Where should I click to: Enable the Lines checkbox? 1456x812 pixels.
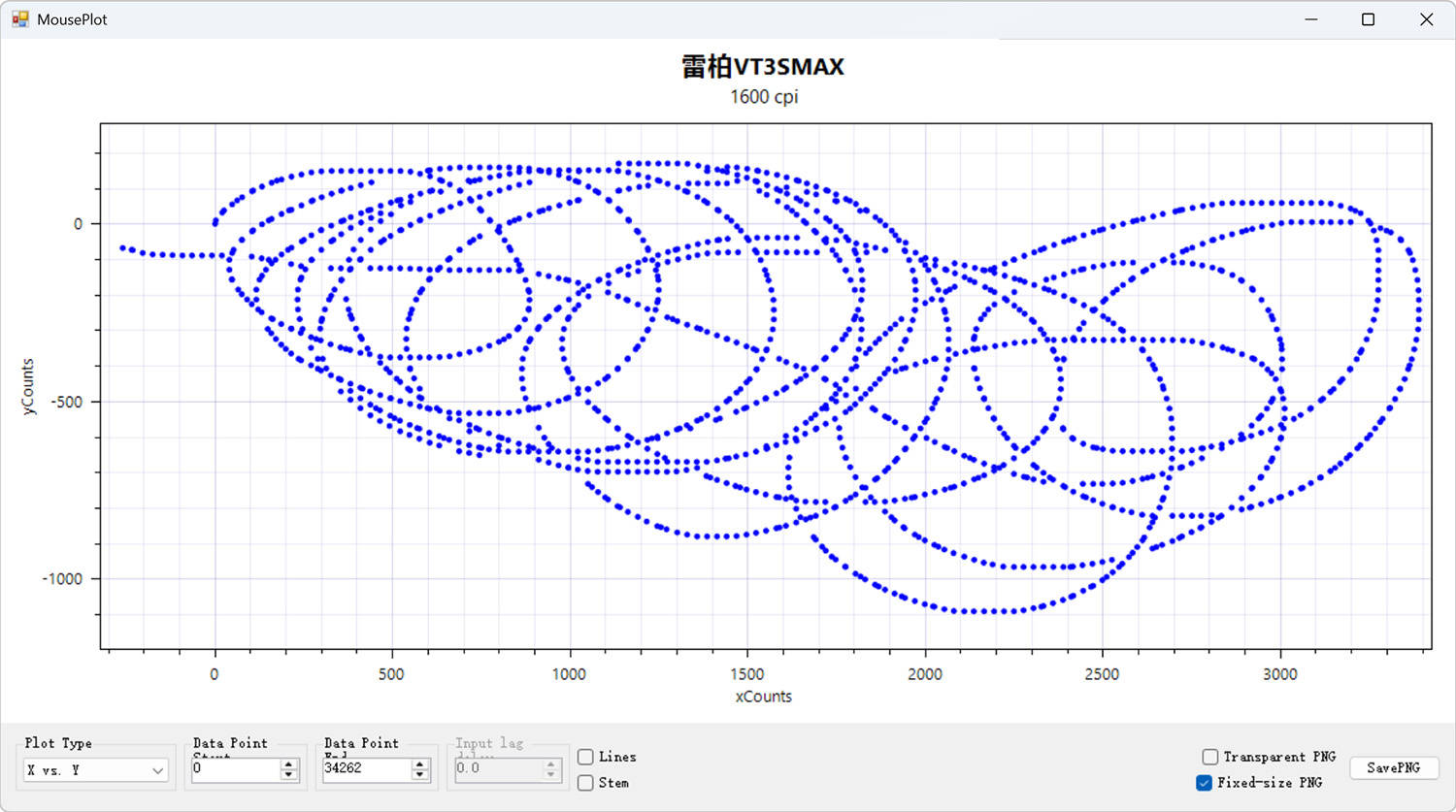coord(585,757)
